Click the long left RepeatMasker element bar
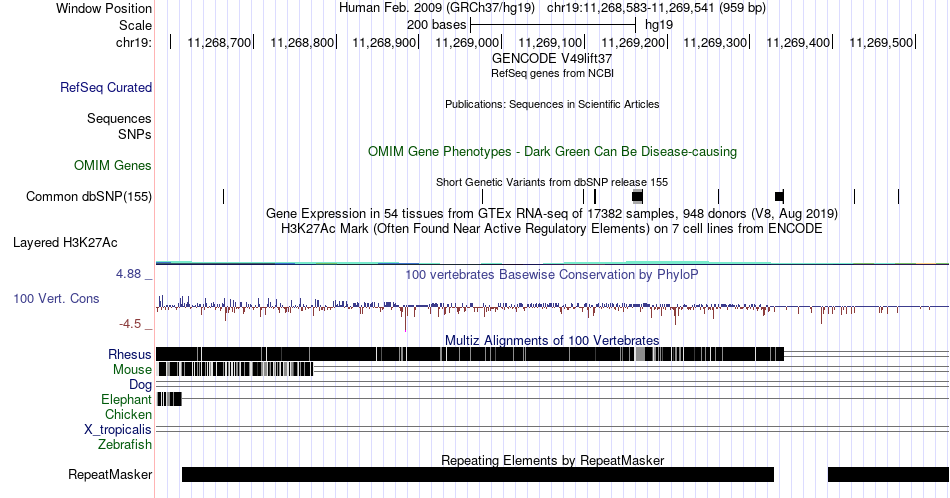950x498 pixels. (478, 474)
